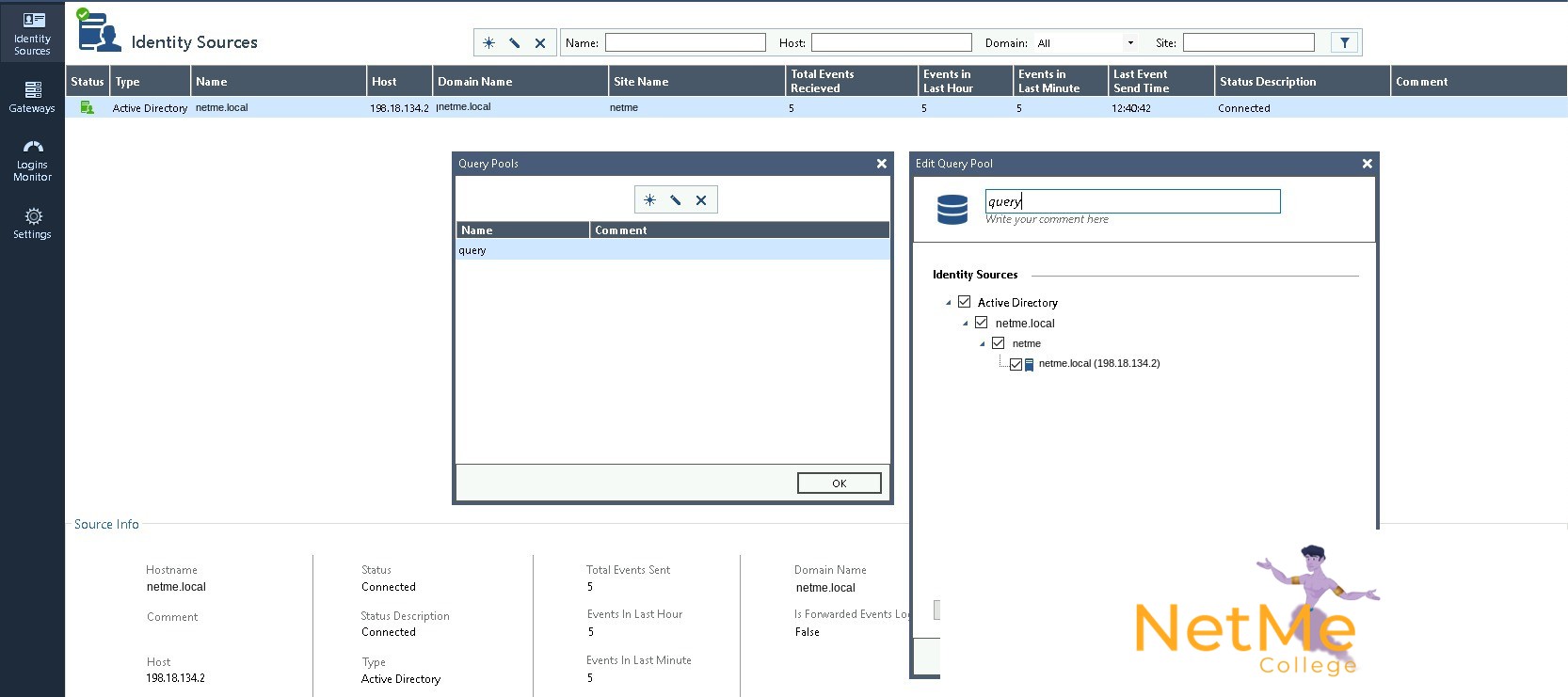
Task: Click the edit identity source pencil icon
Action: 515,43
